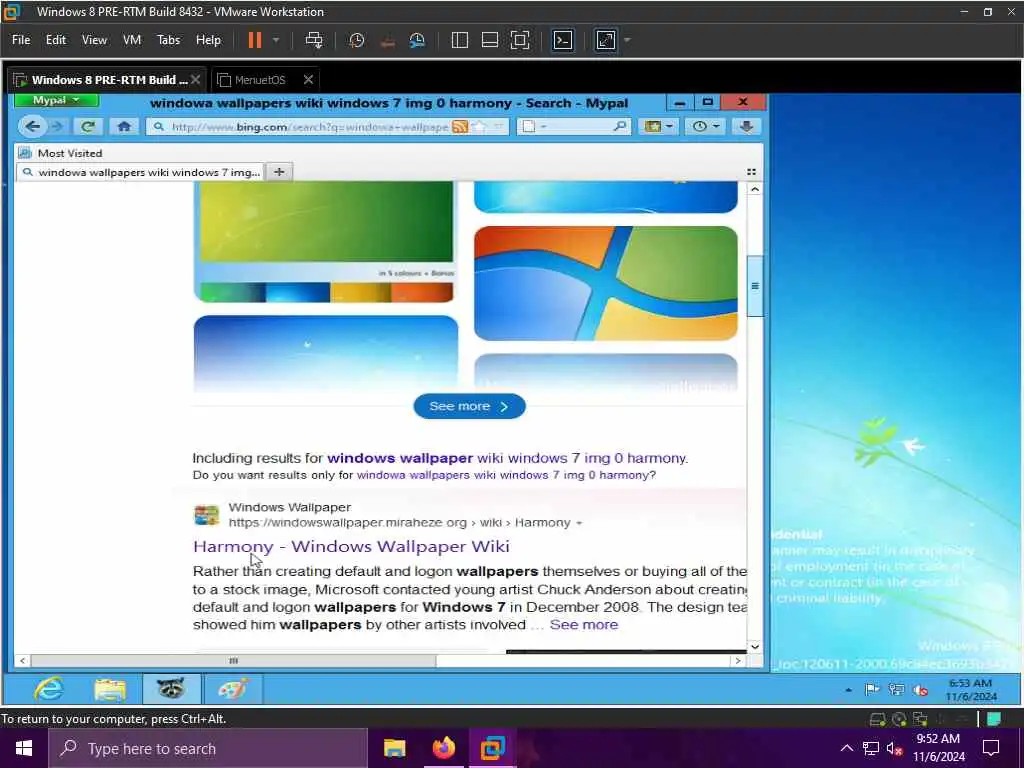Subscribe via the RSS feed icon
This screenshot has width=1024, height=768.
coord(460,127)
